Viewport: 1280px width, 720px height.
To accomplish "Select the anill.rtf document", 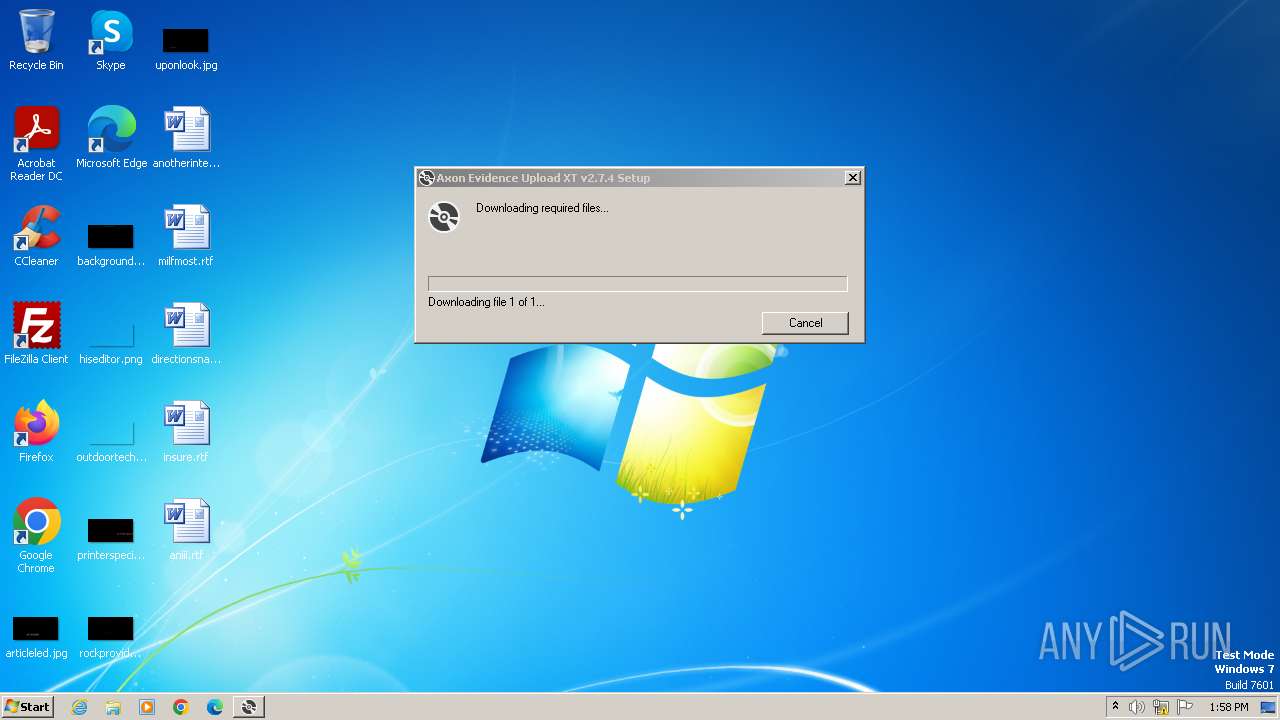I will [186, 530].
